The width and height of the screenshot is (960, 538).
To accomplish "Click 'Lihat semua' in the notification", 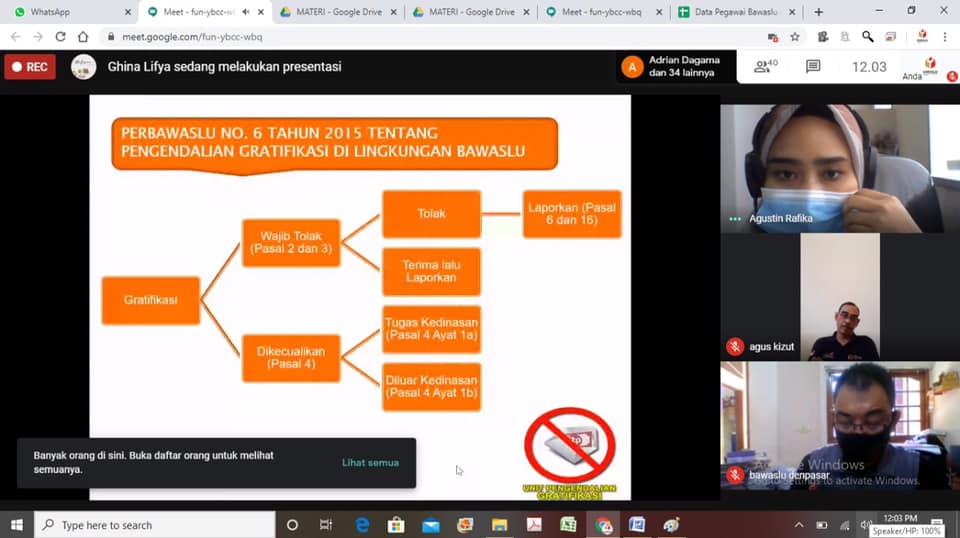I will (370, 463).
